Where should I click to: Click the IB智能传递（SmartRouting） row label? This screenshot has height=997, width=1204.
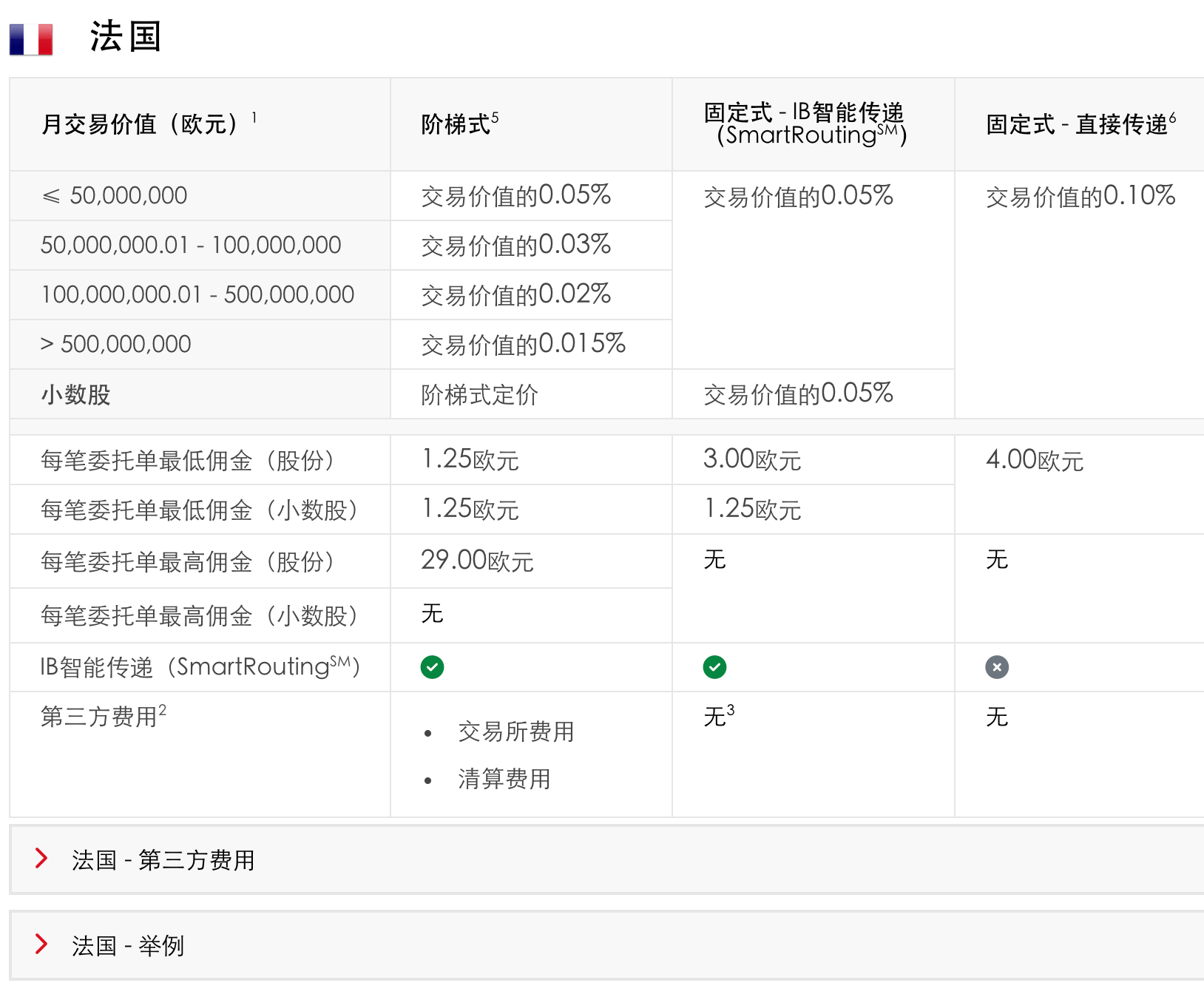200,667
